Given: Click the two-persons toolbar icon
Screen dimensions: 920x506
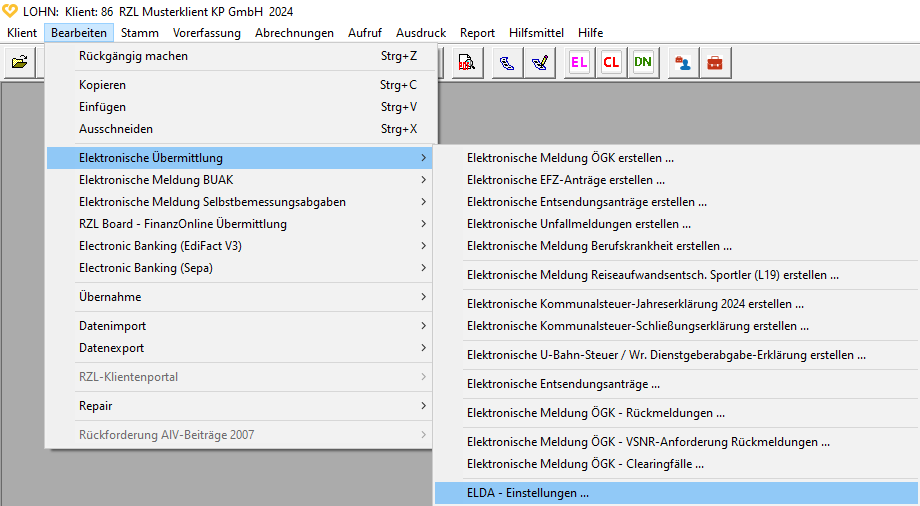Looking at the screenshot, I should 683,62.
